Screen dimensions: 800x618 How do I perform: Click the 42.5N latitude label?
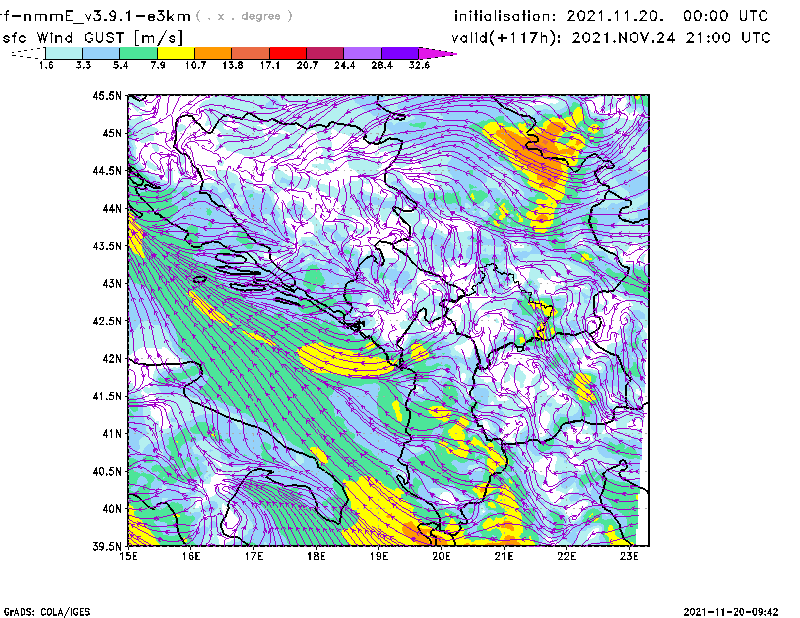tap(107, 321)
